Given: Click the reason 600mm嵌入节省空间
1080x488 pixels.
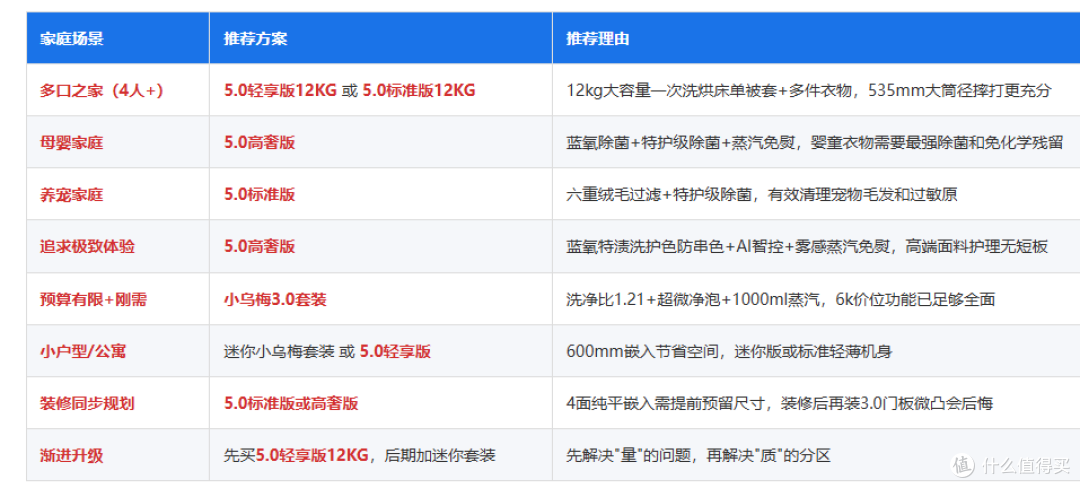Looking at the screenshot, I should 729,351.
